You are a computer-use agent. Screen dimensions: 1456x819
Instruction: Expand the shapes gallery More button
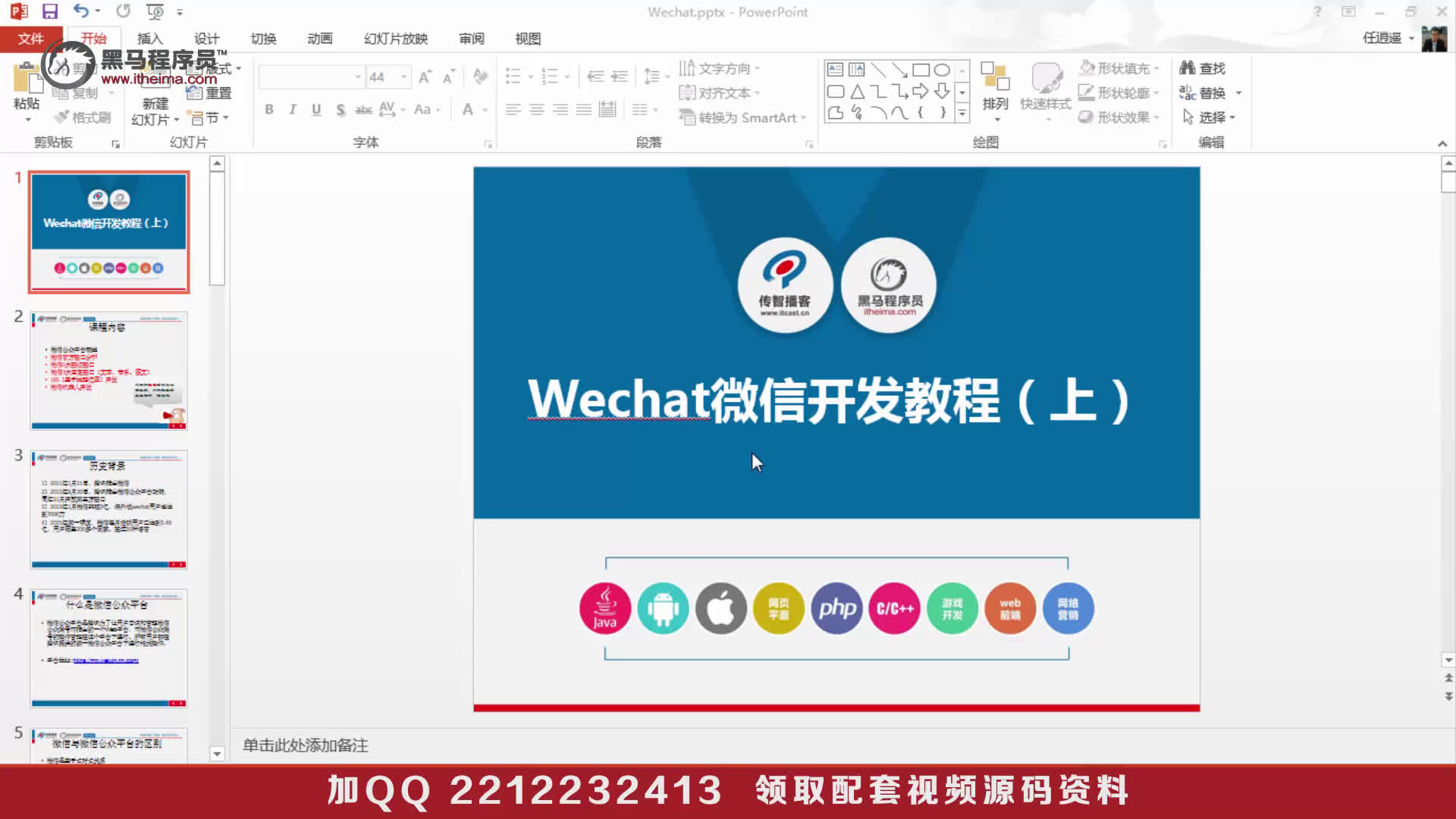pyautogui.click(x=962, y=114)
